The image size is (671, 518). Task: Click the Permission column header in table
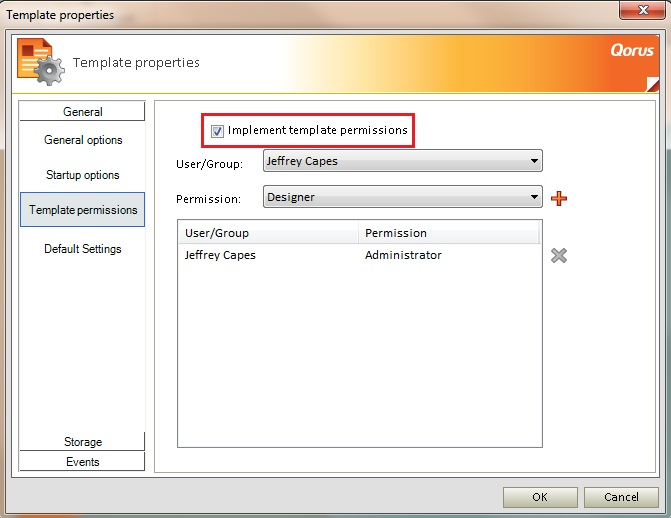[449, 233]
